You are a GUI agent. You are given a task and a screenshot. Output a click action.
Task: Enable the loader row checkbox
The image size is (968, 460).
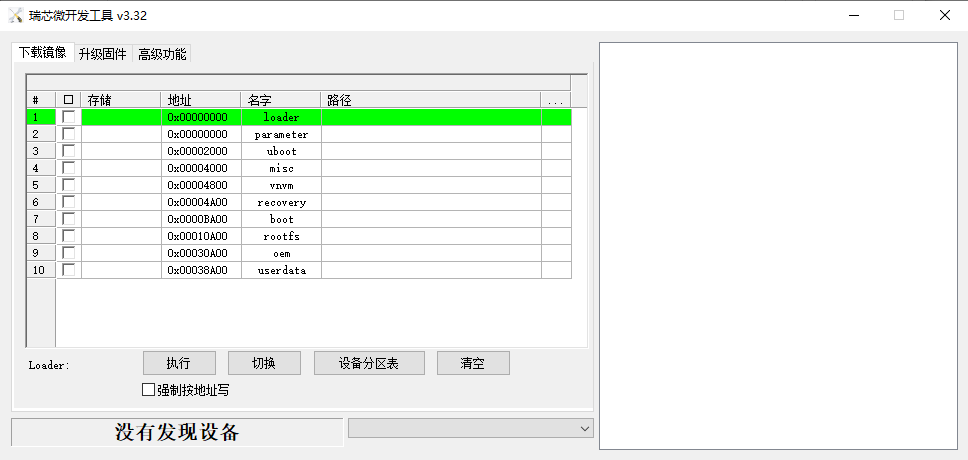pos(69,117)
